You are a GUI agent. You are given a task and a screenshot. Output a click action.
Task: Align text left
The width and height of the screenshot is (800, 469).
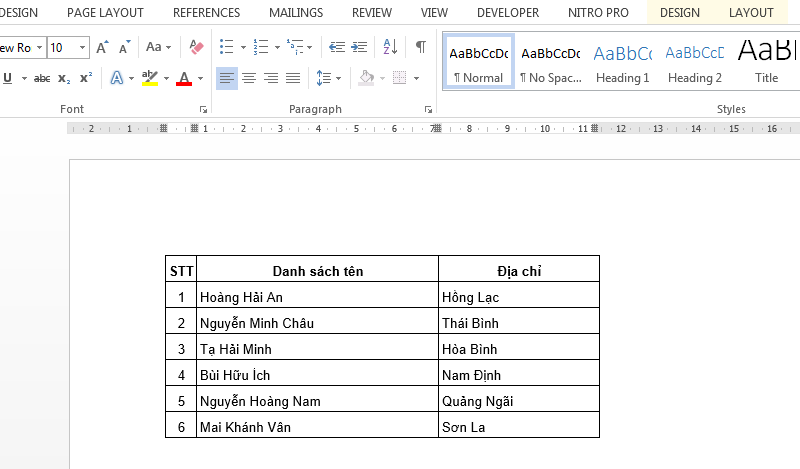[227, 78]
